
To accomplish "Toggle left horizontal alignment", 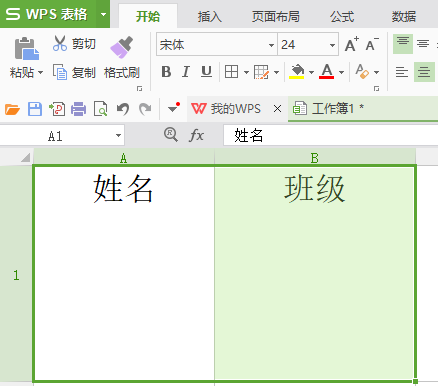I will [x=402, y=72].
